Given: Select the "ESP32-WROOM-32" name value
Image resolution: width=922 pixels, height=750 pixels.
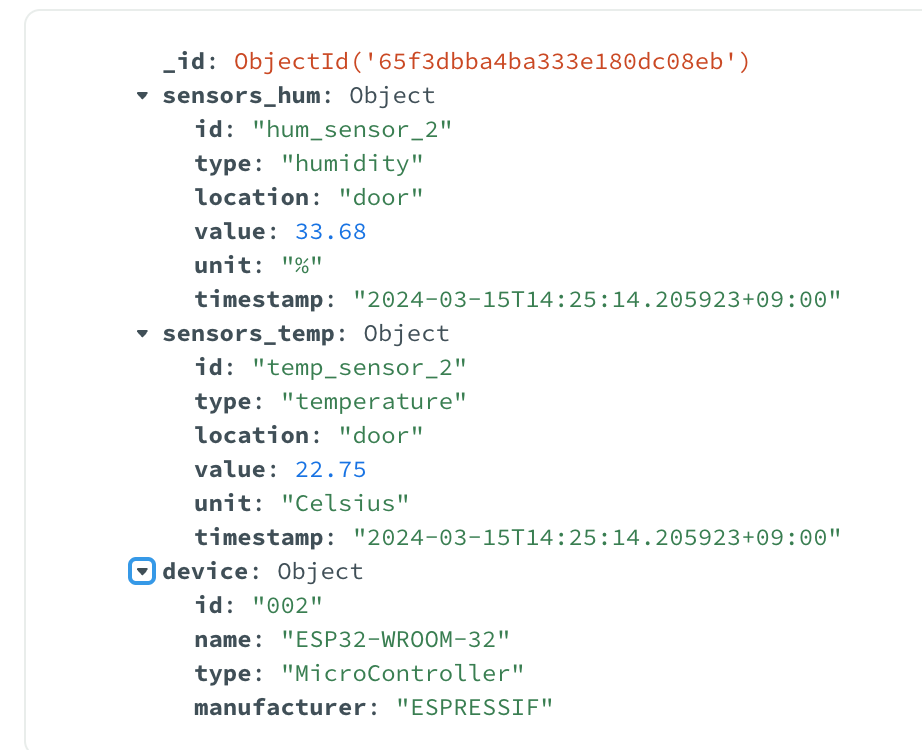Looking at the screenshot, I should coord(396,640).
